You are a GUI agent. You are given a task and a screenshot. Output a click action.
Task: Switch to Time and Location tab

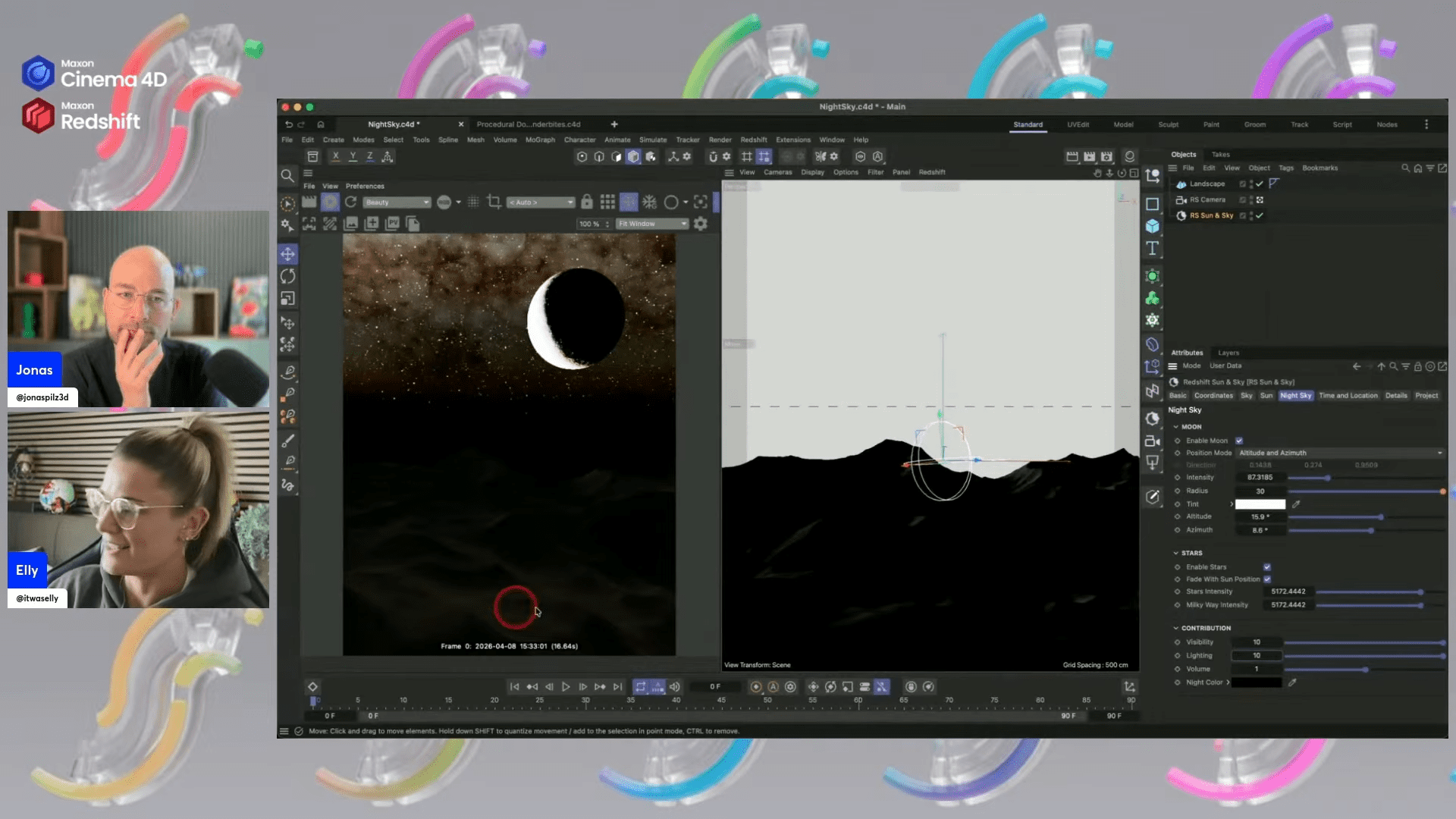coord(1348,396)
